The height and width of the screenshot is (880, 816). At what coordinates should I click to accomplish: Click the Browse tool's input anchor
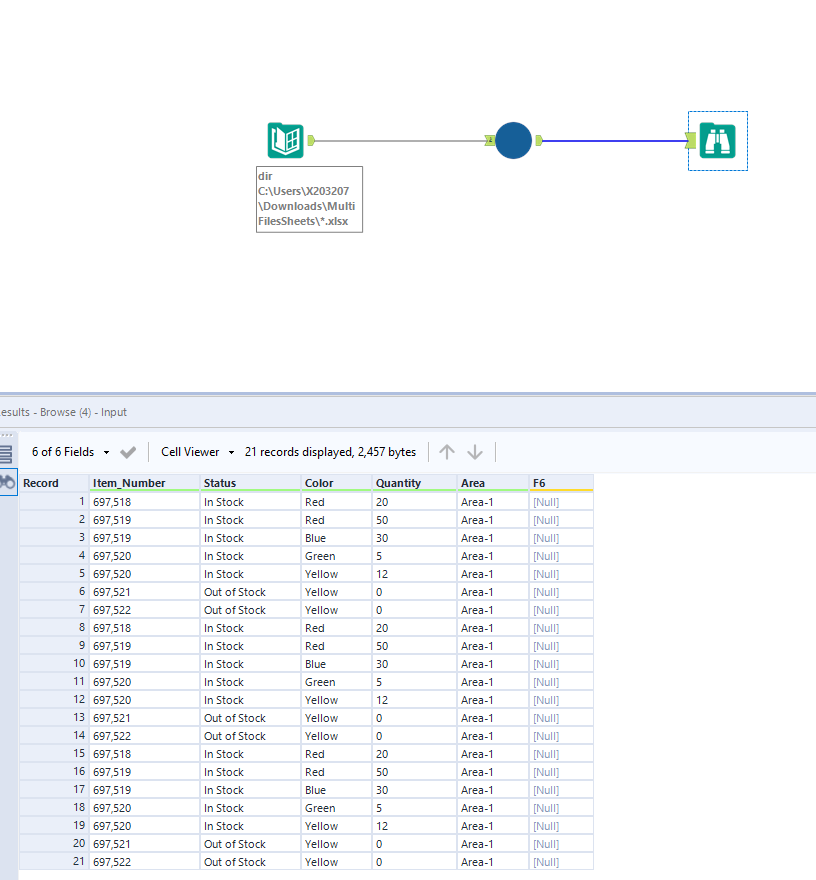coord(690,140)
